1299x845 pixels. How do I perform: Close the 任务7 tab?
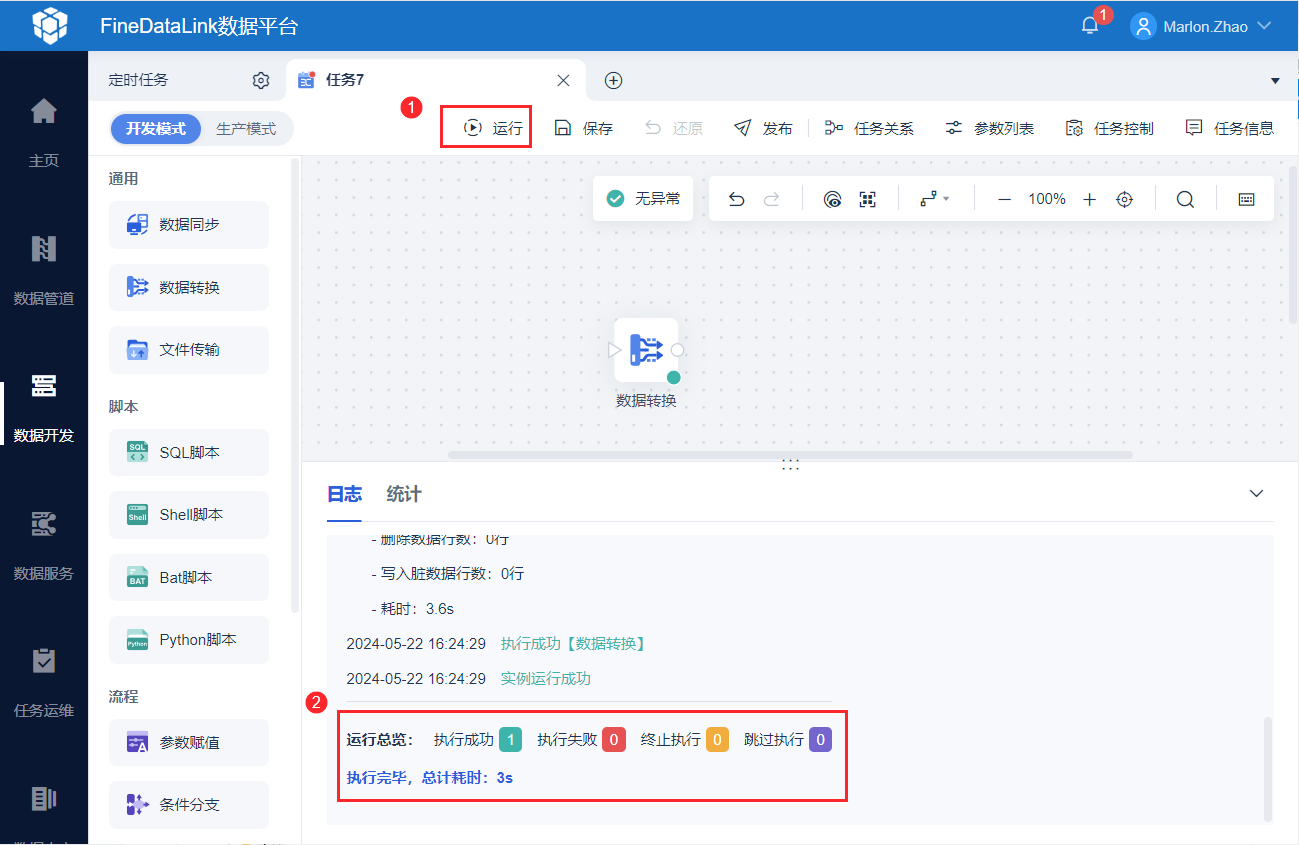click(x=563, y=80)
